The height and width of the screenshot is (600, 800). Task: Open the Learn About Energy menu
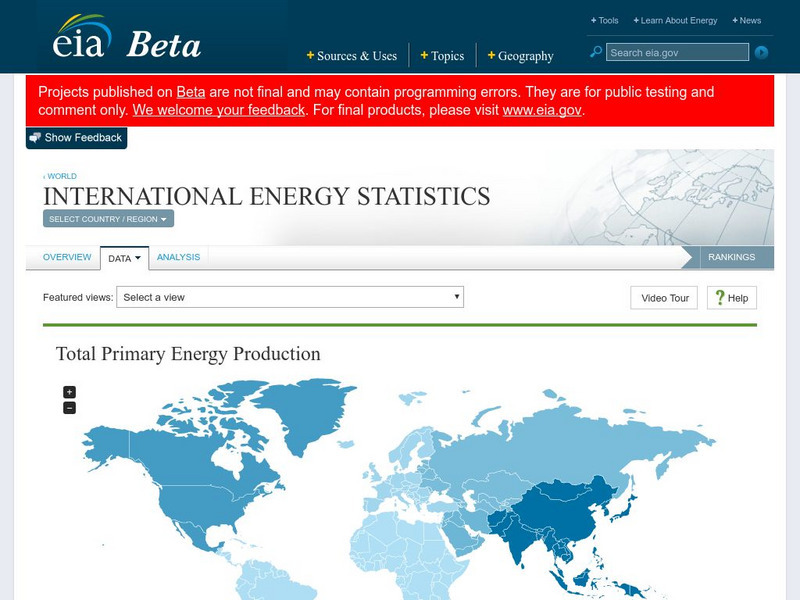(678, 20)
